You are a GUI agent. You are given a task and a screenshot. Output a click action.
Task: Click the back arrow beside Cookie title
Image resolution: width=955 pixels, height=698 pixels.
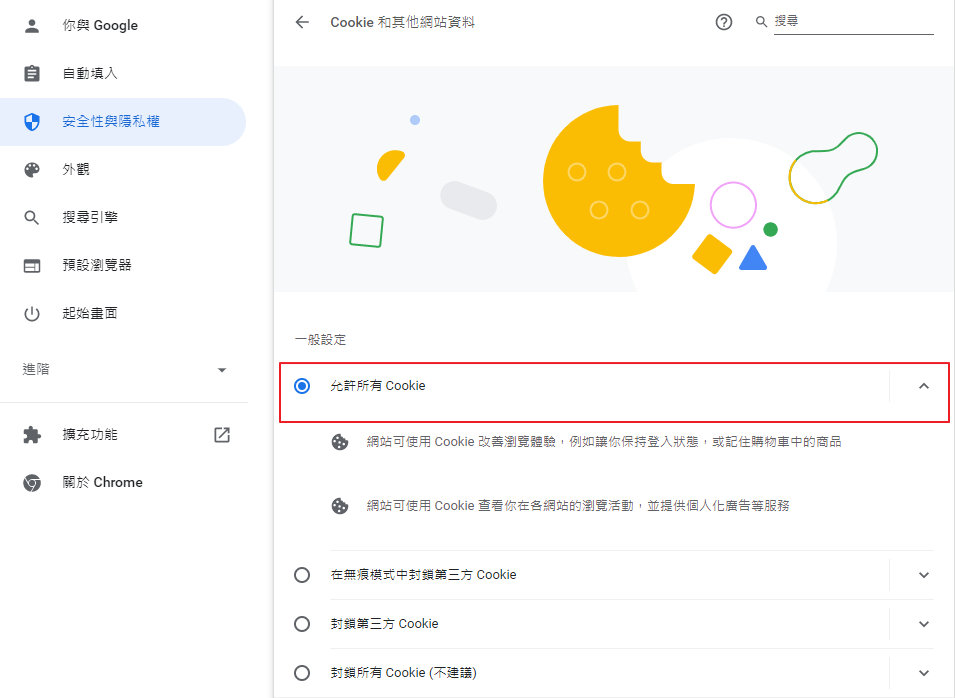(x=302, y=23)
